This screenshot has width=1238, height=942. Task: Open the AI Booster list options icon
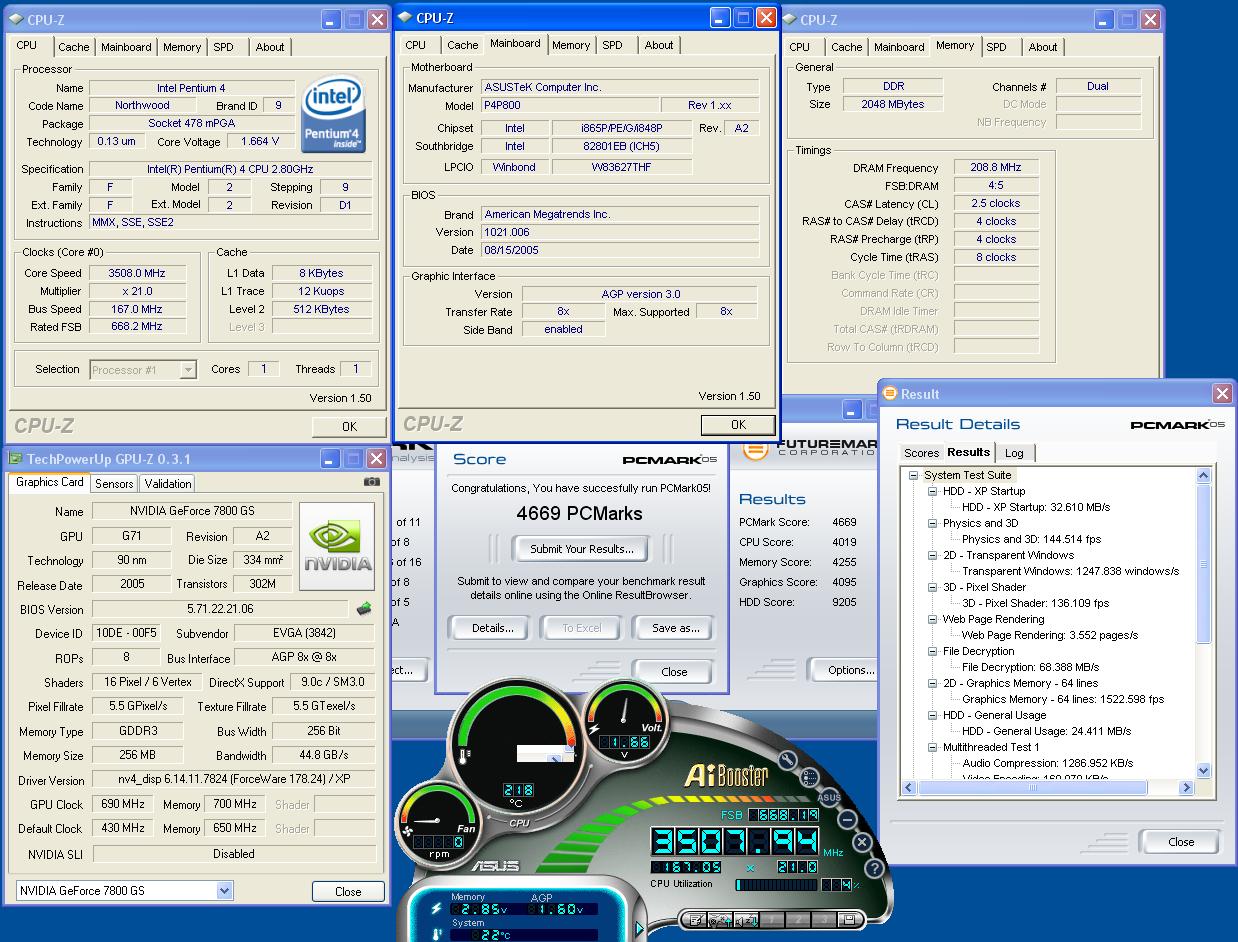coord(810,778)
